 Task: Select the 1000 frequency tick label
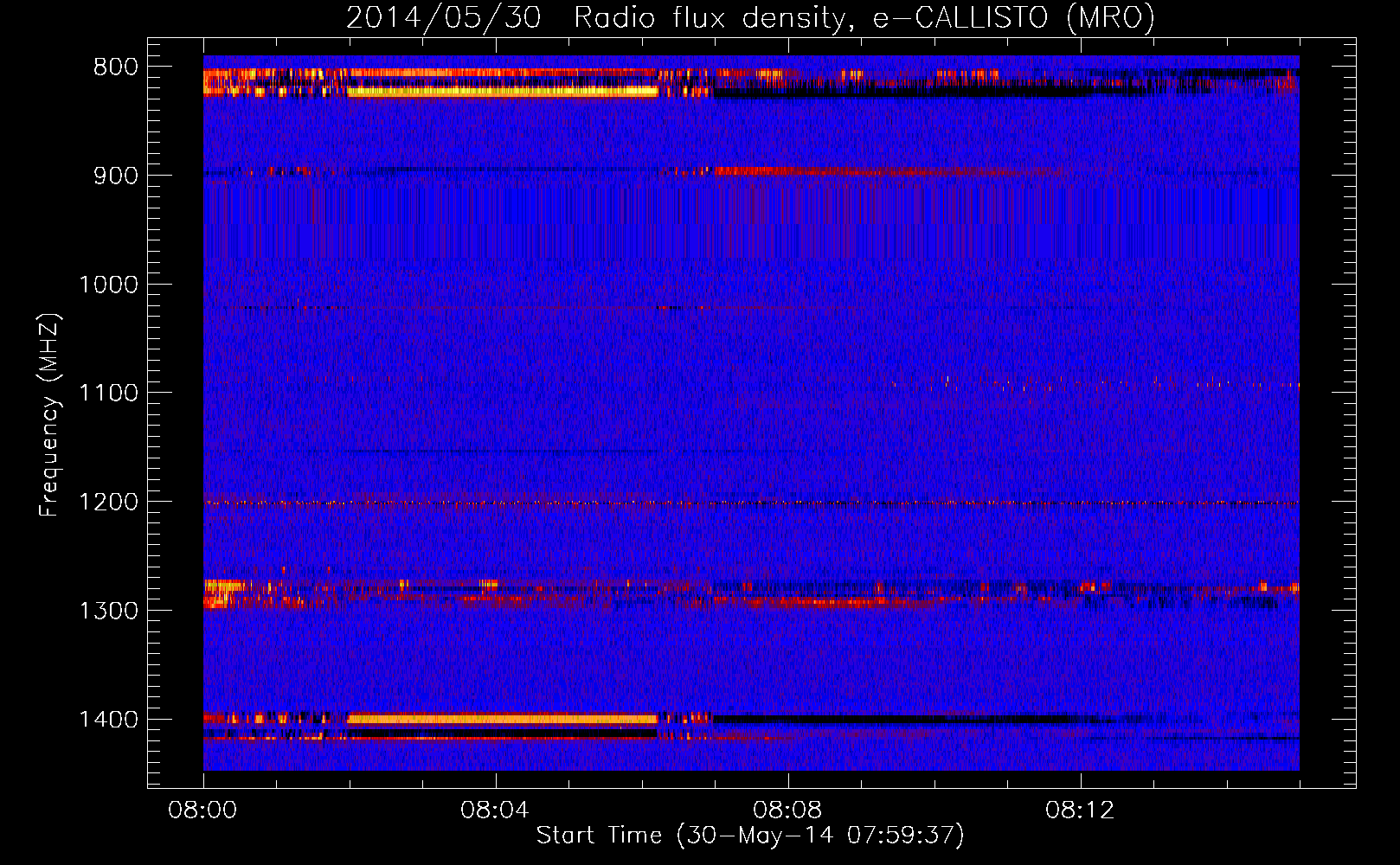109,285
